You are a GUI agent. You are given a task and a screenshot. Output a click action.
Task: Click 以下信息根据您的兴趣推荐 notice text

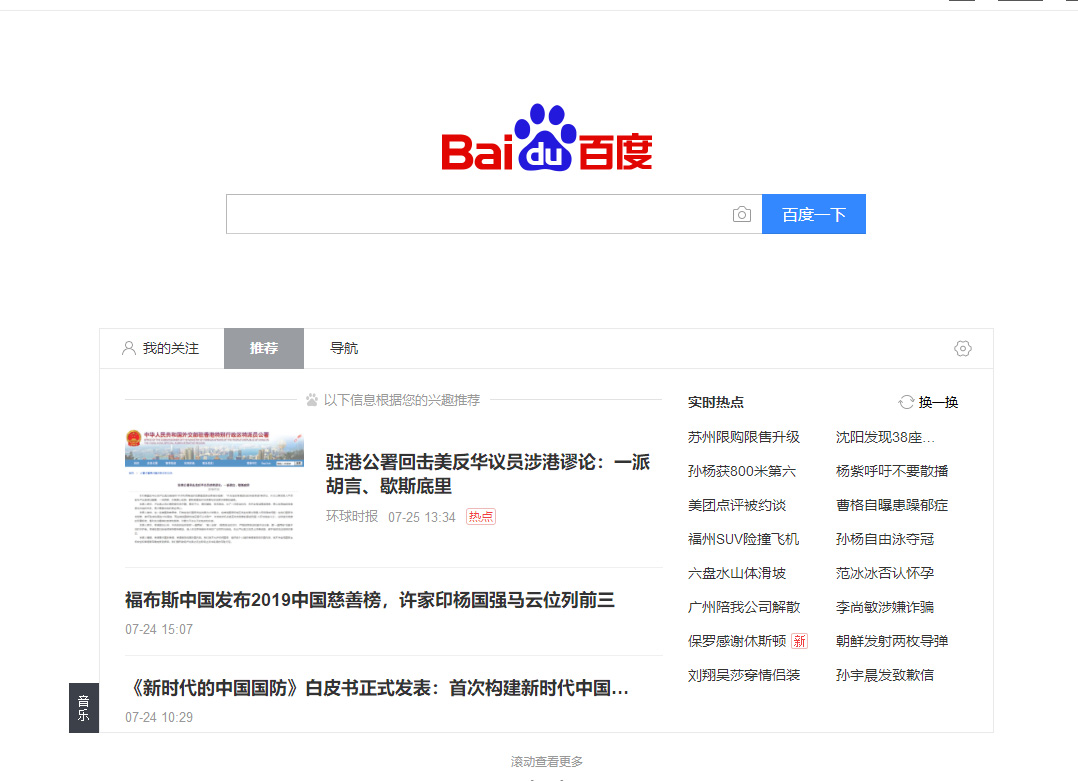tap(402, 399)
